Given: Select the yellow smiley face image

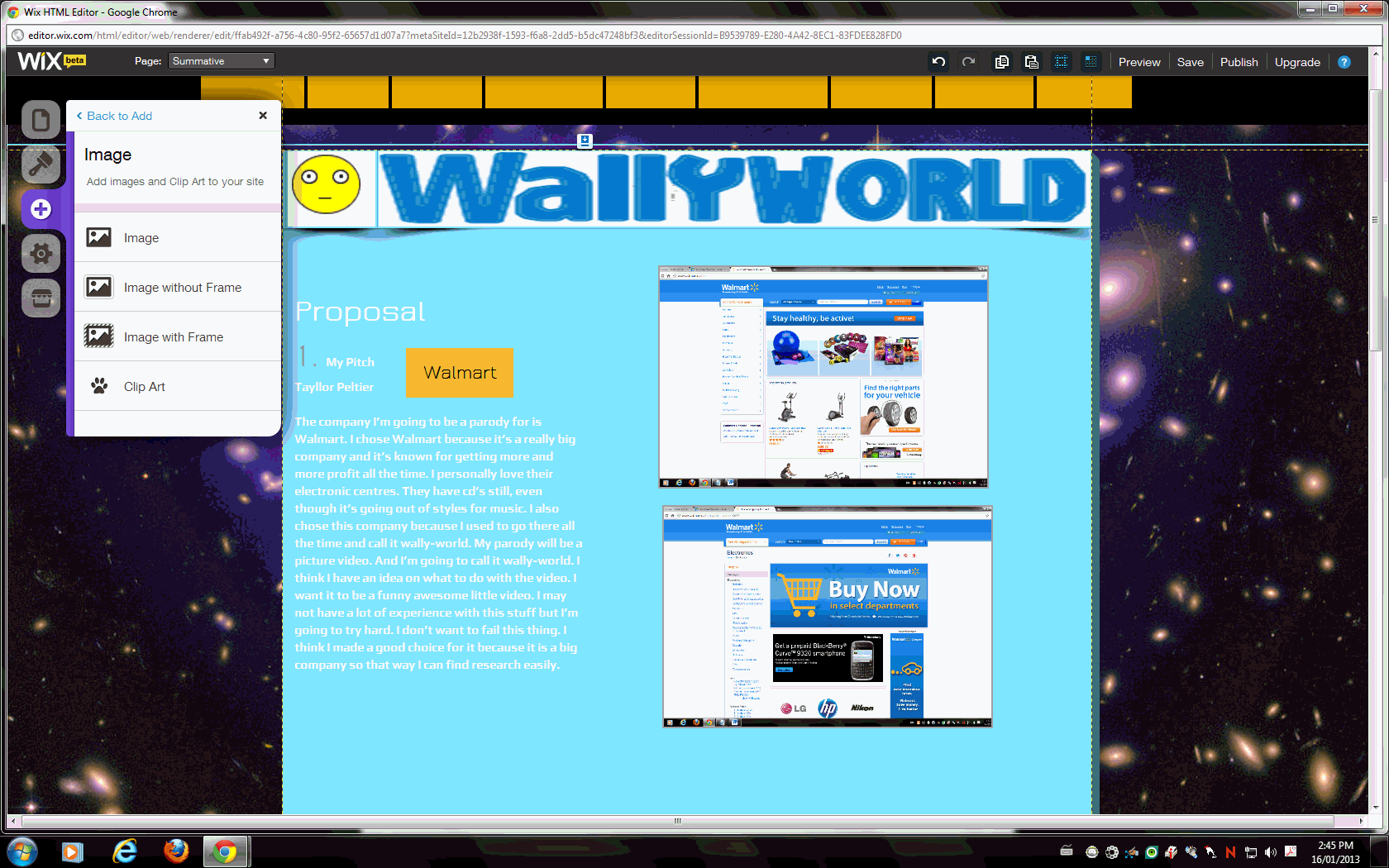Looking at the screenshot, I should (327, 184).
